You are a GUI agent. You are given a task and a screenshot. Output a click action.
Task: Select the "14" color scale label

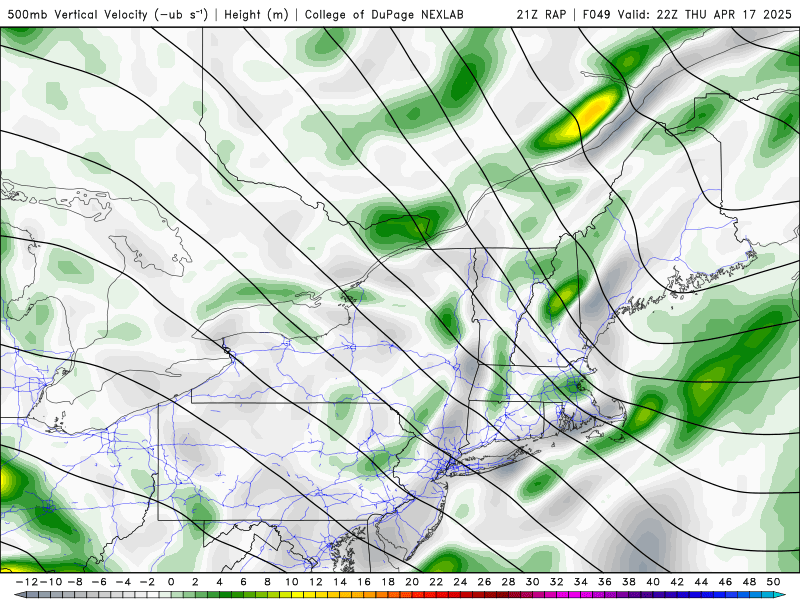pos(340,582)
